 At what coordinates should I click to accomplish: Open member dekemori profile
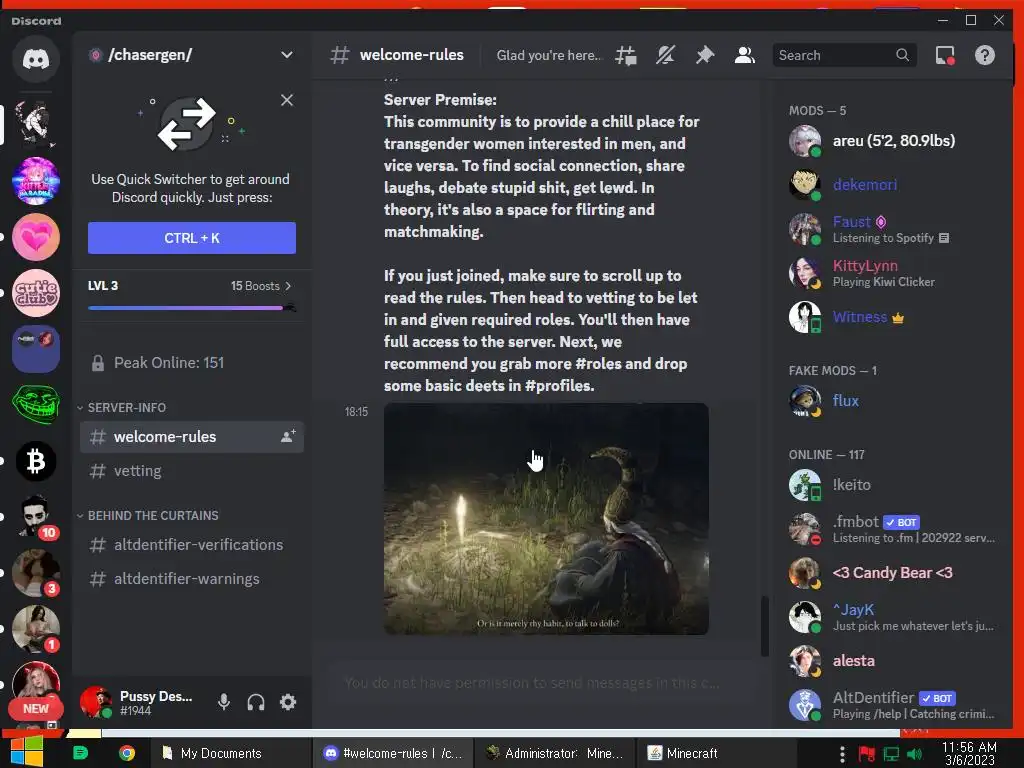click(892, 185)
